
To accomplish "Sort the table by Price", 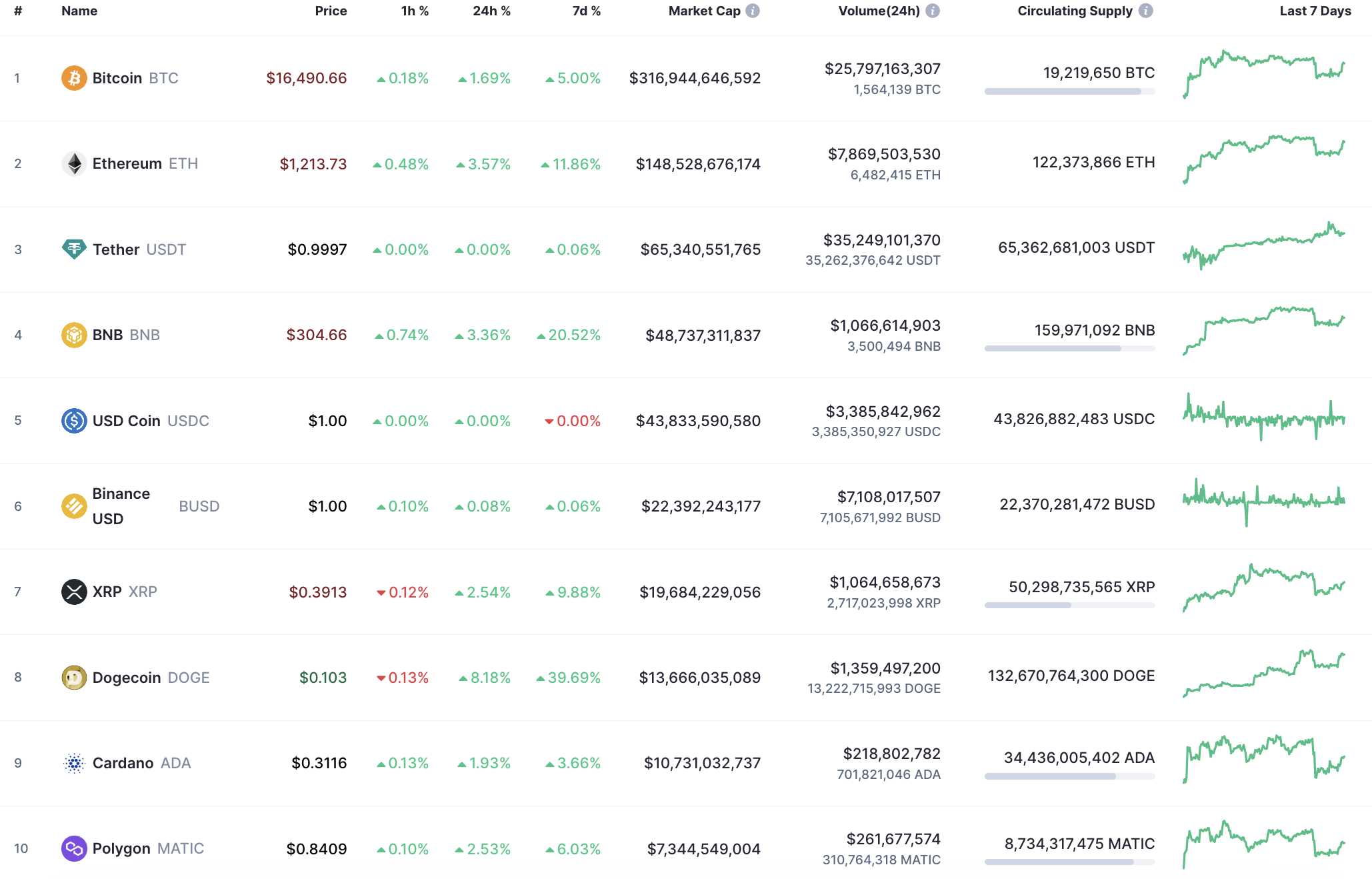I will coord(331,11).
